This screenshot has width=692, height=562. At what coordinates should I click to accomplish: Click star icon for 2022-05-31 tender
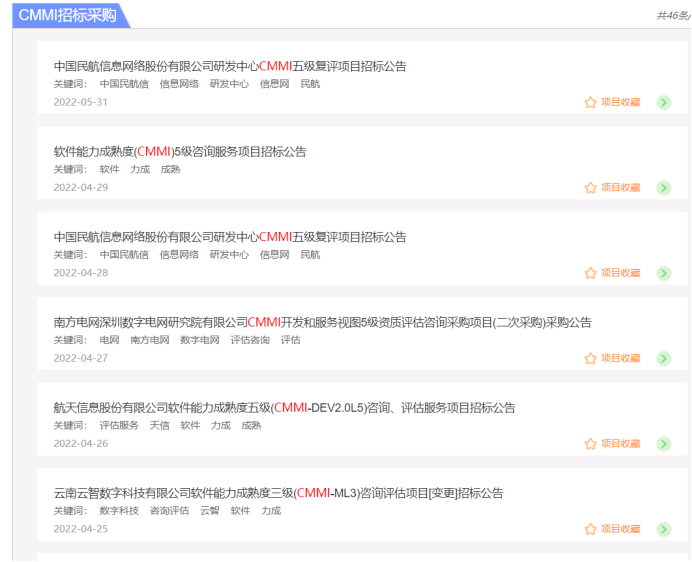coord(590,102)
